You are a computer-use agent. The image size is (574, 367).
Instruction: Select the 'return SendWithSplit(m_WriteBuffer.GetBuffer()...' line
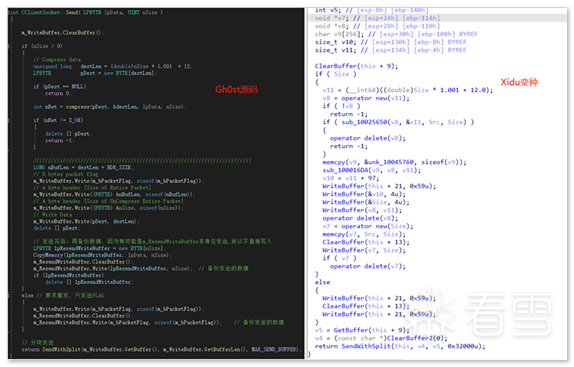click(x=161, y=349)
